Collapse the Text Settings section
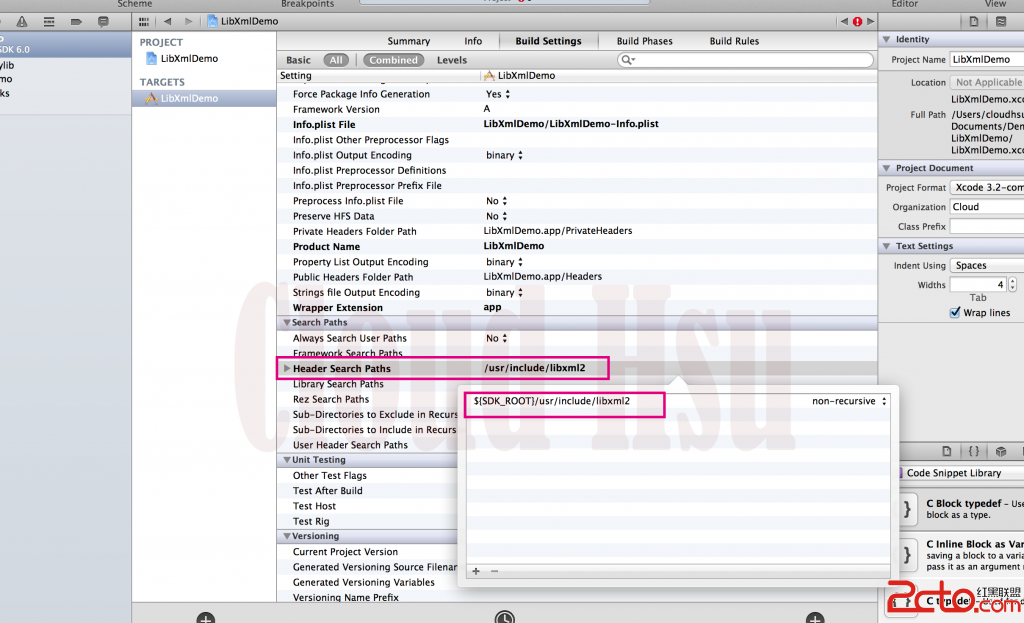The height and width of the screenshot is (623, 1024). click(886, 246)
